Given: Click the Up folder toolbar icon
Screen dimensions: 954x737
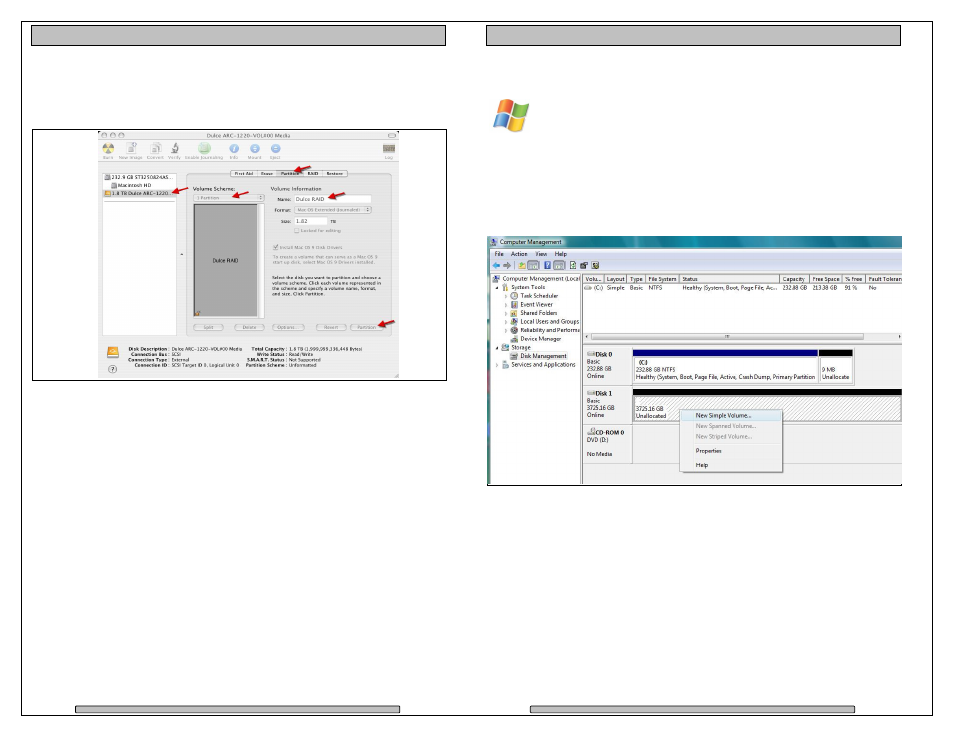Looking at the screenshot, I should coord(521,265).
